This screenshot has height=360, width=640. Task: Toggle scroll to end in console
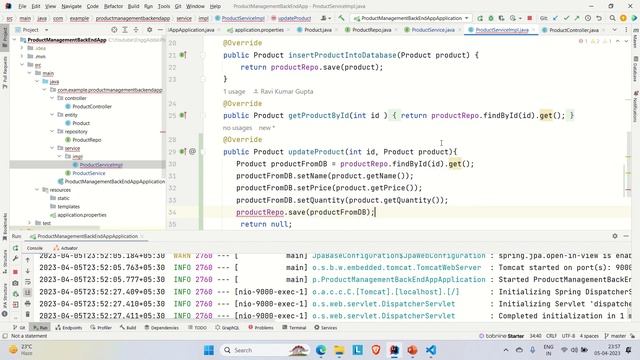coord(27,293)
